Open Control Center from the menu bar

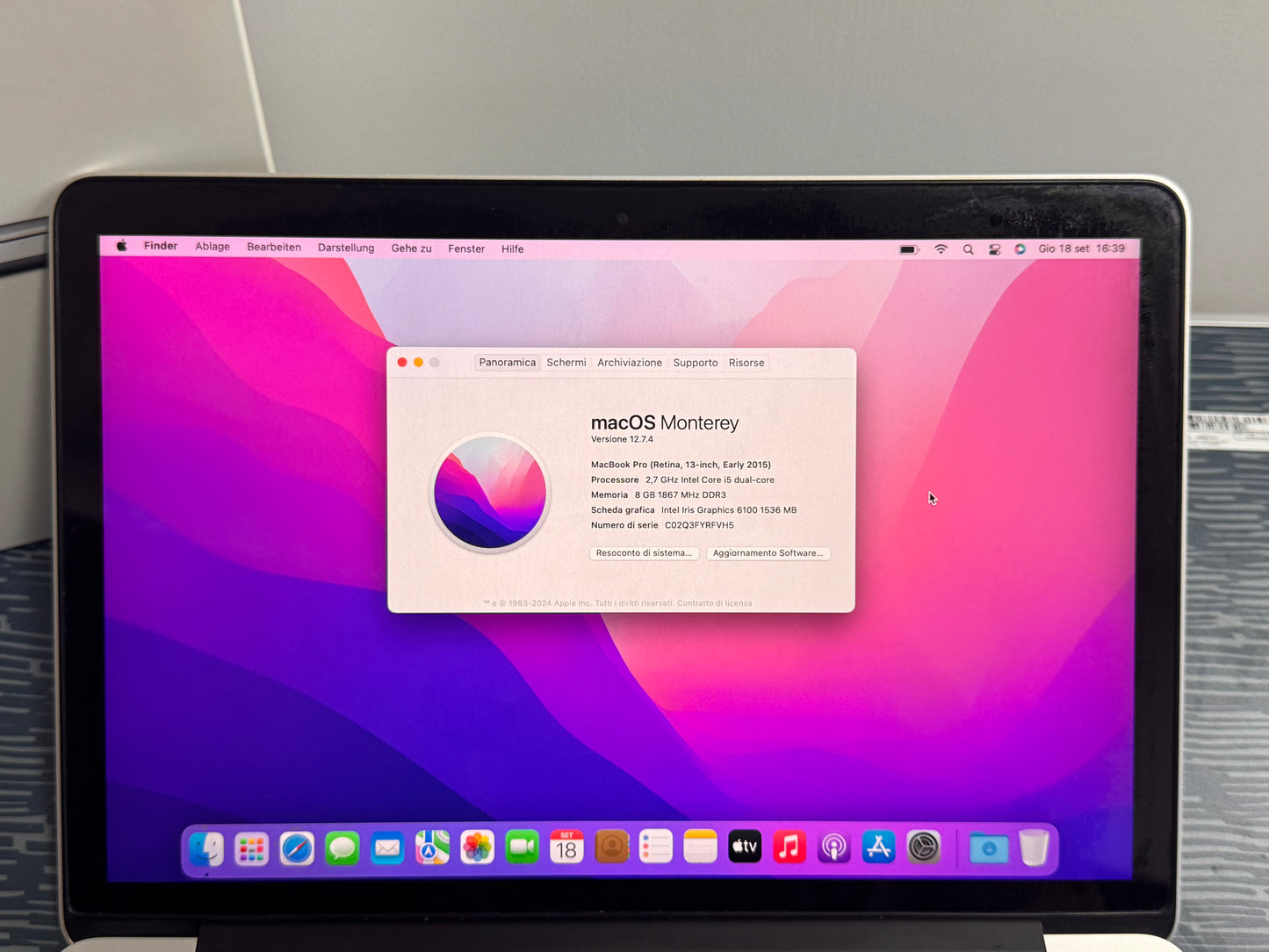pyautogui.click(x=994, y=249)
